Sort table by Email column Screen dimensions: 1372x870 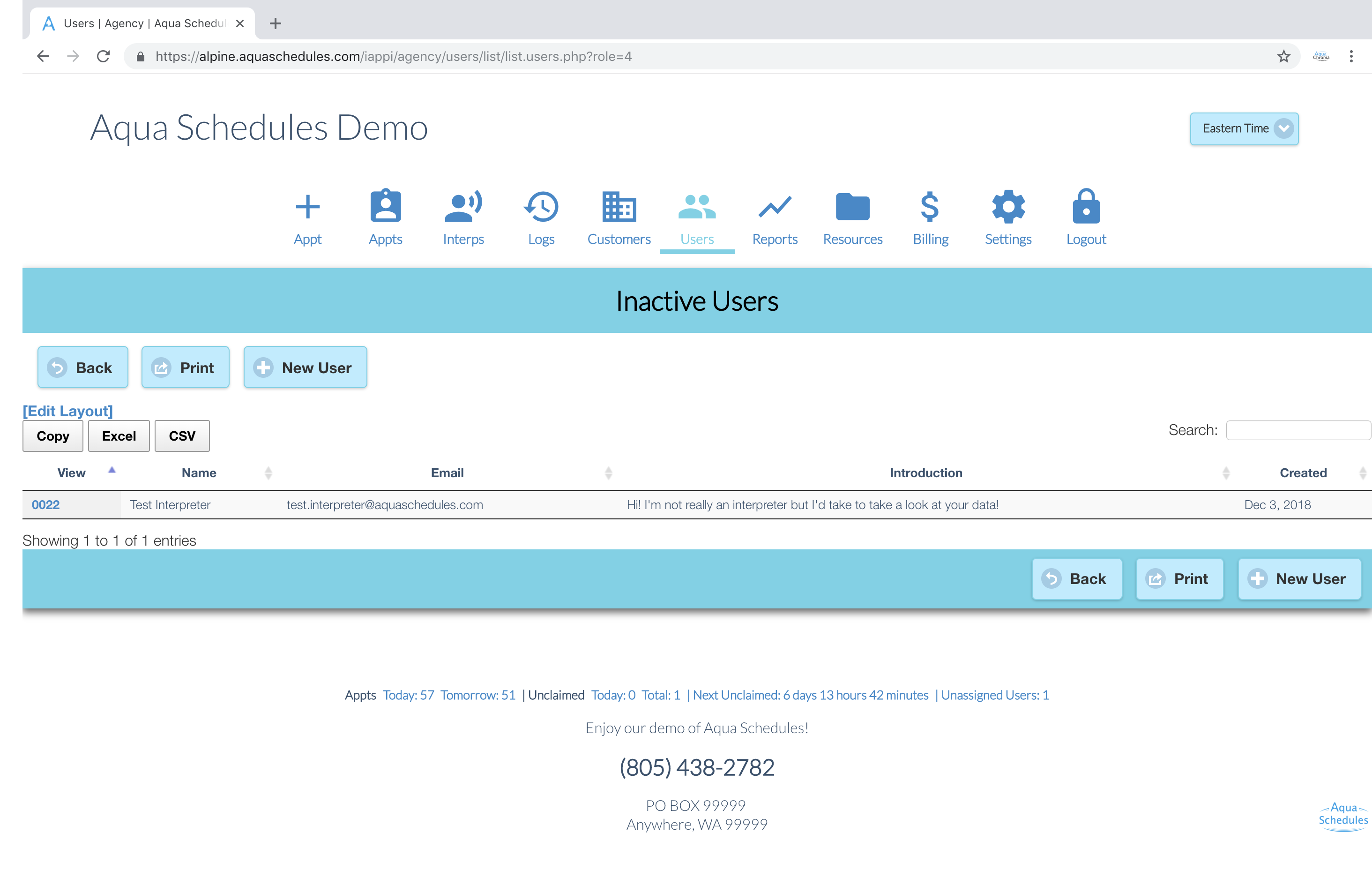point(447,472)
